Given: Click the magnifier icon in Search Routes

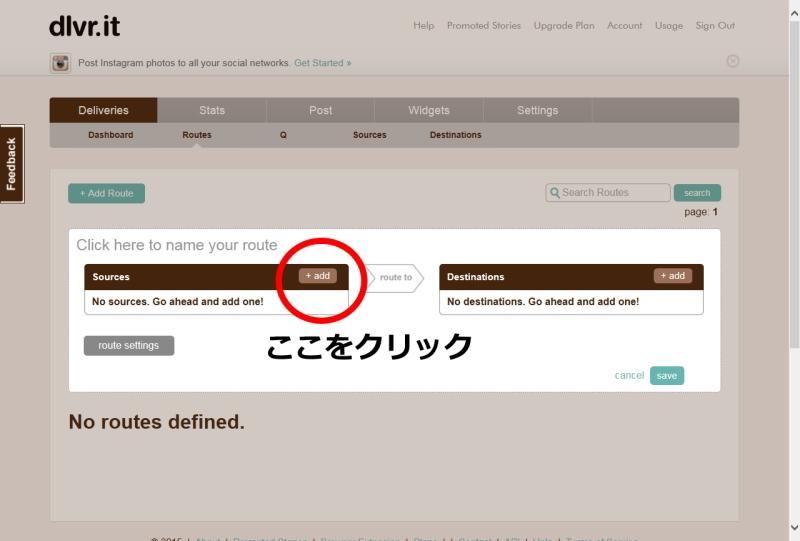Looking at the screenshot, I should pyautogui.click(x=555, y=193).
